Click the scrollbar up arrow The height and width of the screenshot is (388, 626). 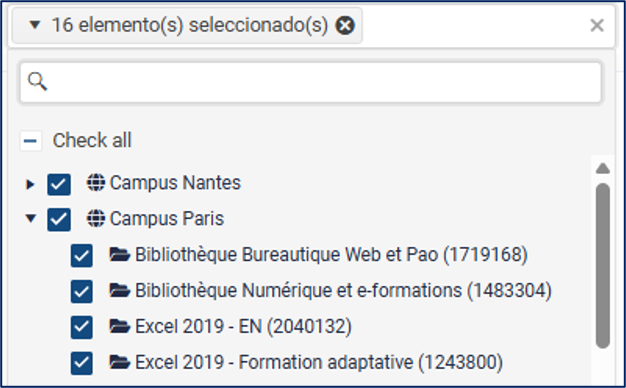coord(603,168)
